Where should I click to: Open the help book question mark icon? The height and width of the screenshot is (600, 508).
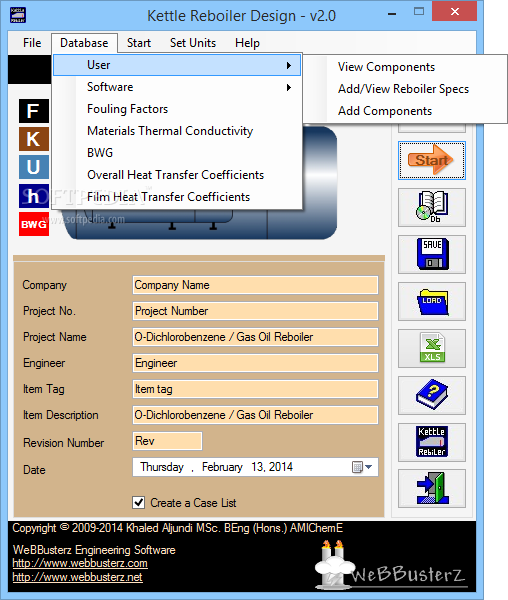coord(432,395)
